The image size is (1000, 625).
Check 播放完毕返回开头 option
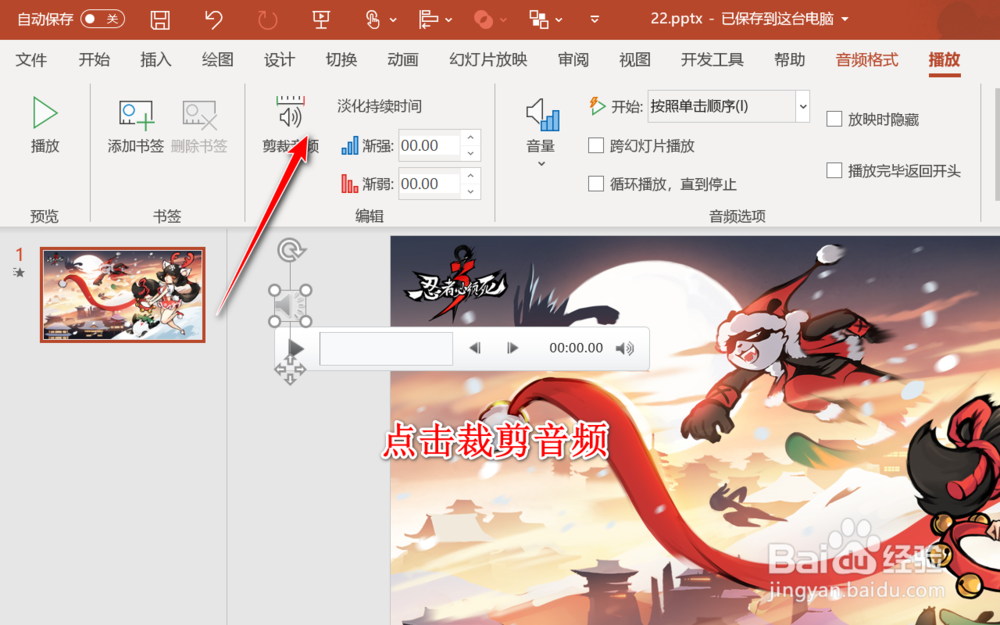(834, 170)
